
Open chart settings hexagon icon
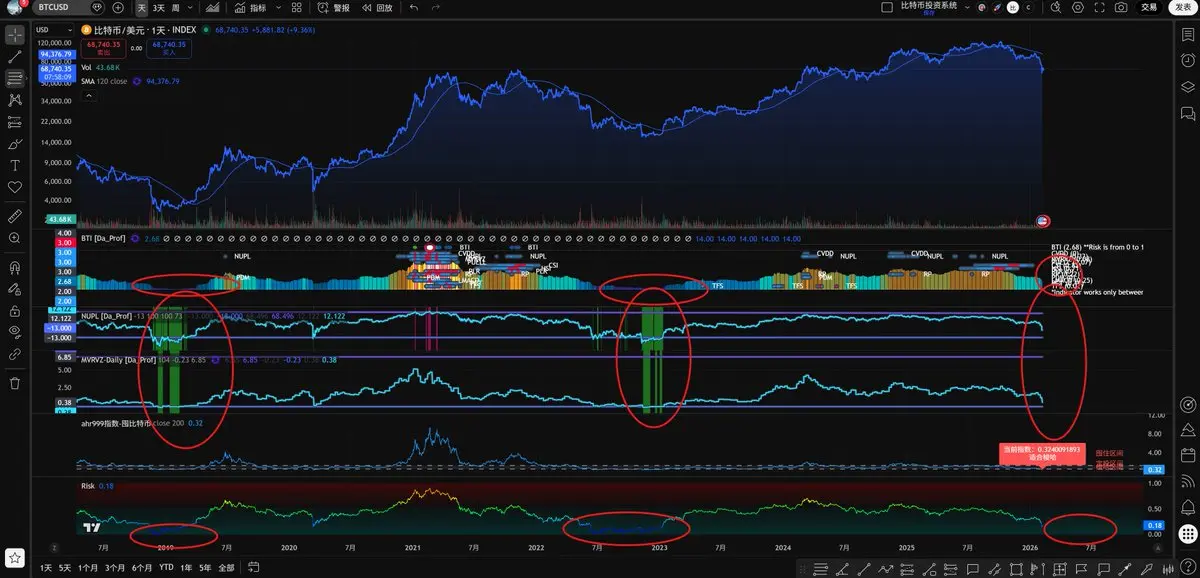point(1078,7)
